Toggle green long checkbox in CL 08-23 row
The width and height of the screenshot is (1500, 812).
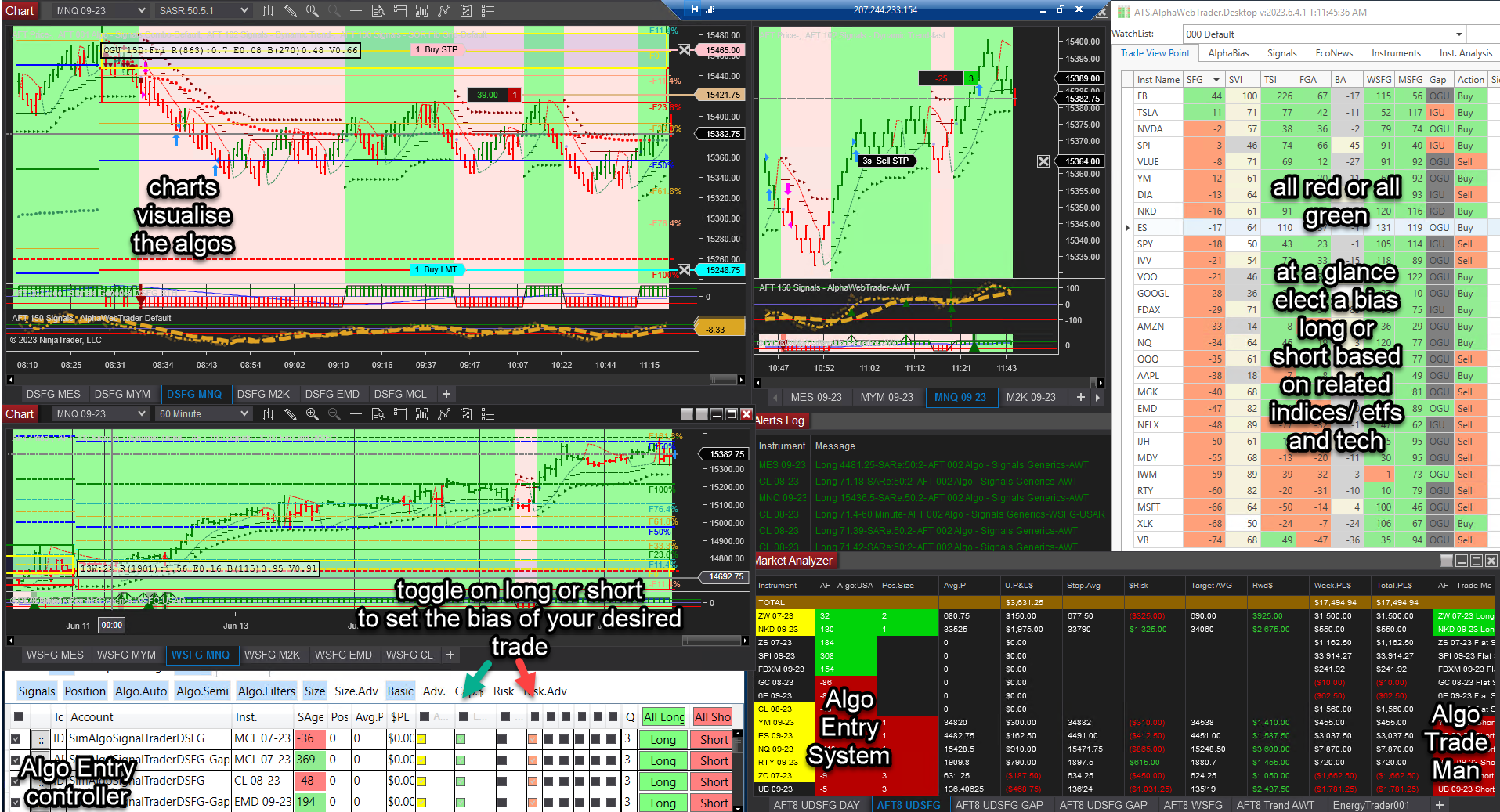coord(461,781)
